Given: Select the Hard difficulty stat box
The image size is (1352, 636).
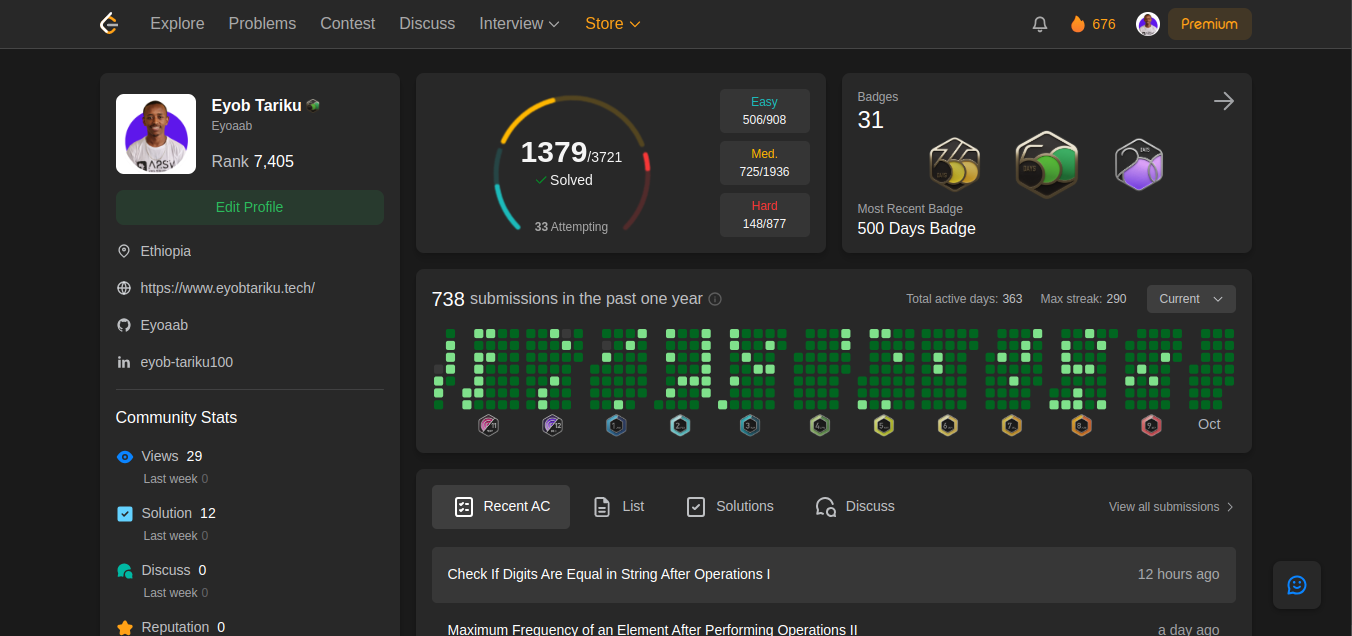Looking at the screenshot, I should click(x=764, y=215).
